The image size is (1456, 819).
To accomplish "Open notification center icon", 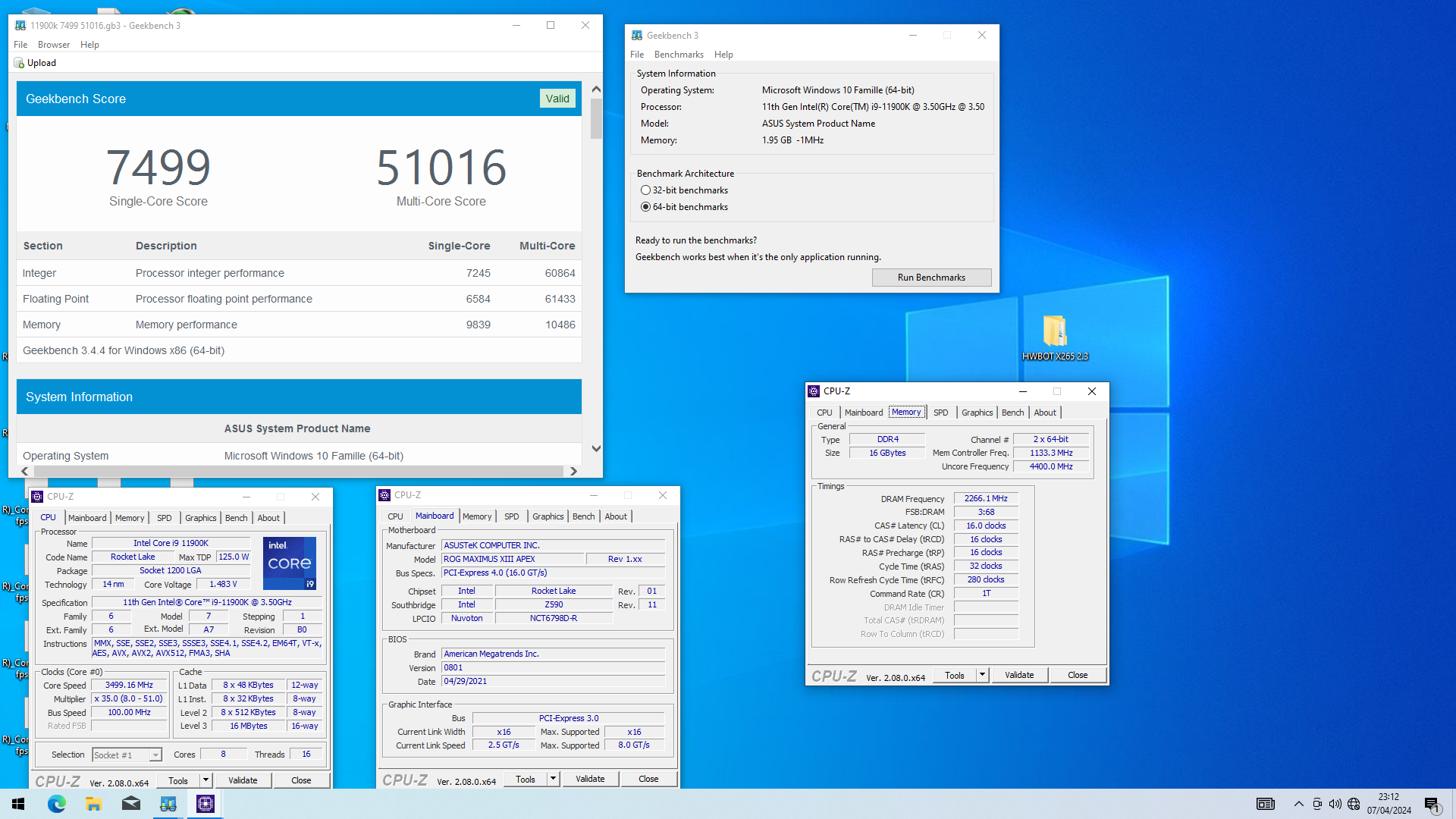I will click(x=1432, y=804).
